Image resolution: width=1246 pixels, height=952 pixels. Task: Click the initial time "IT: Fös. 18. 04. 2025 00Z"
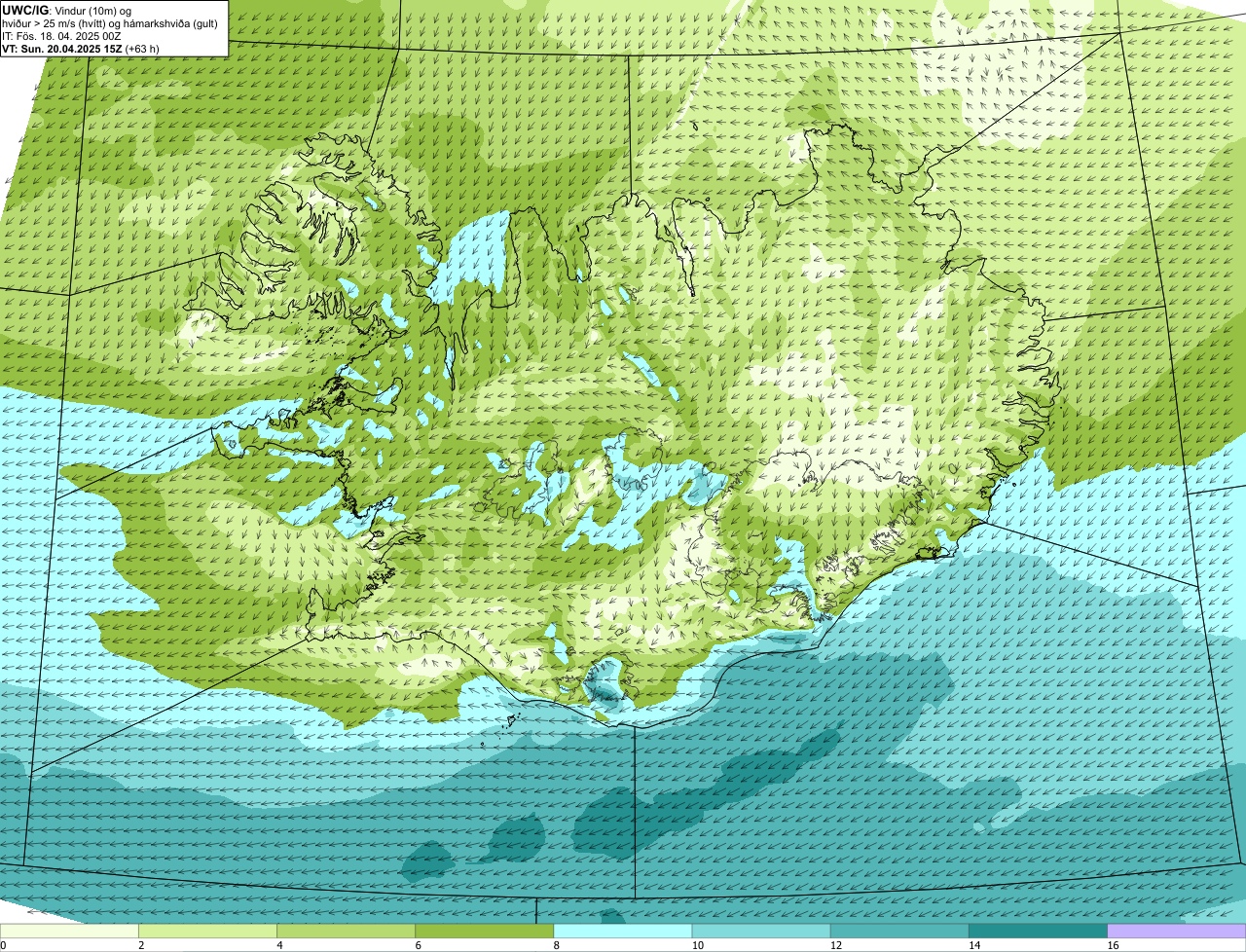click(62, 35)
